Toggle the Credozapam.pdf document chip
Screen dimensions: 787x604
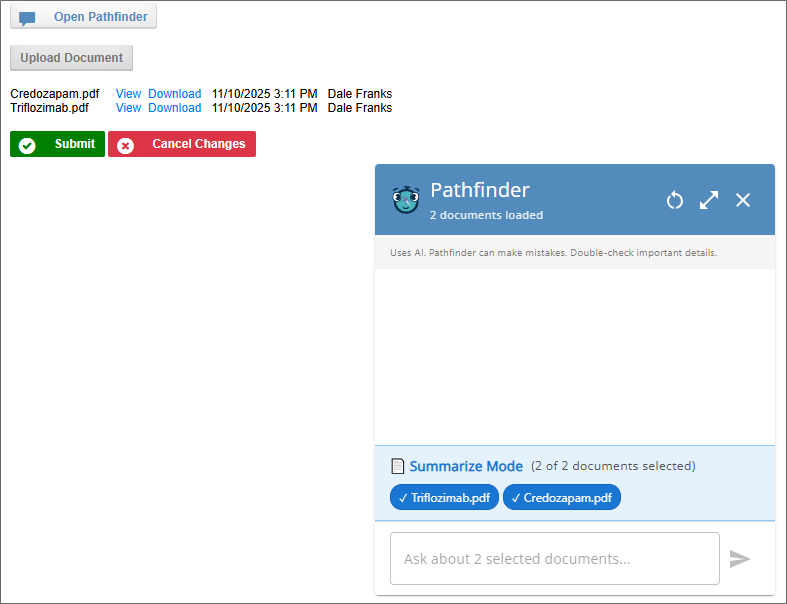click(561, 497)
